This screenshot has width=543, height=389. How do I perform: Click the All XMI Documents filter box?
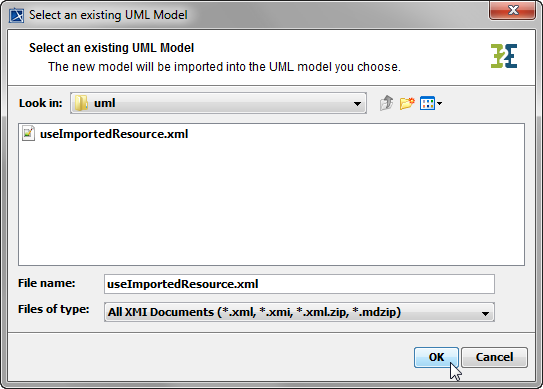[299, 312]
